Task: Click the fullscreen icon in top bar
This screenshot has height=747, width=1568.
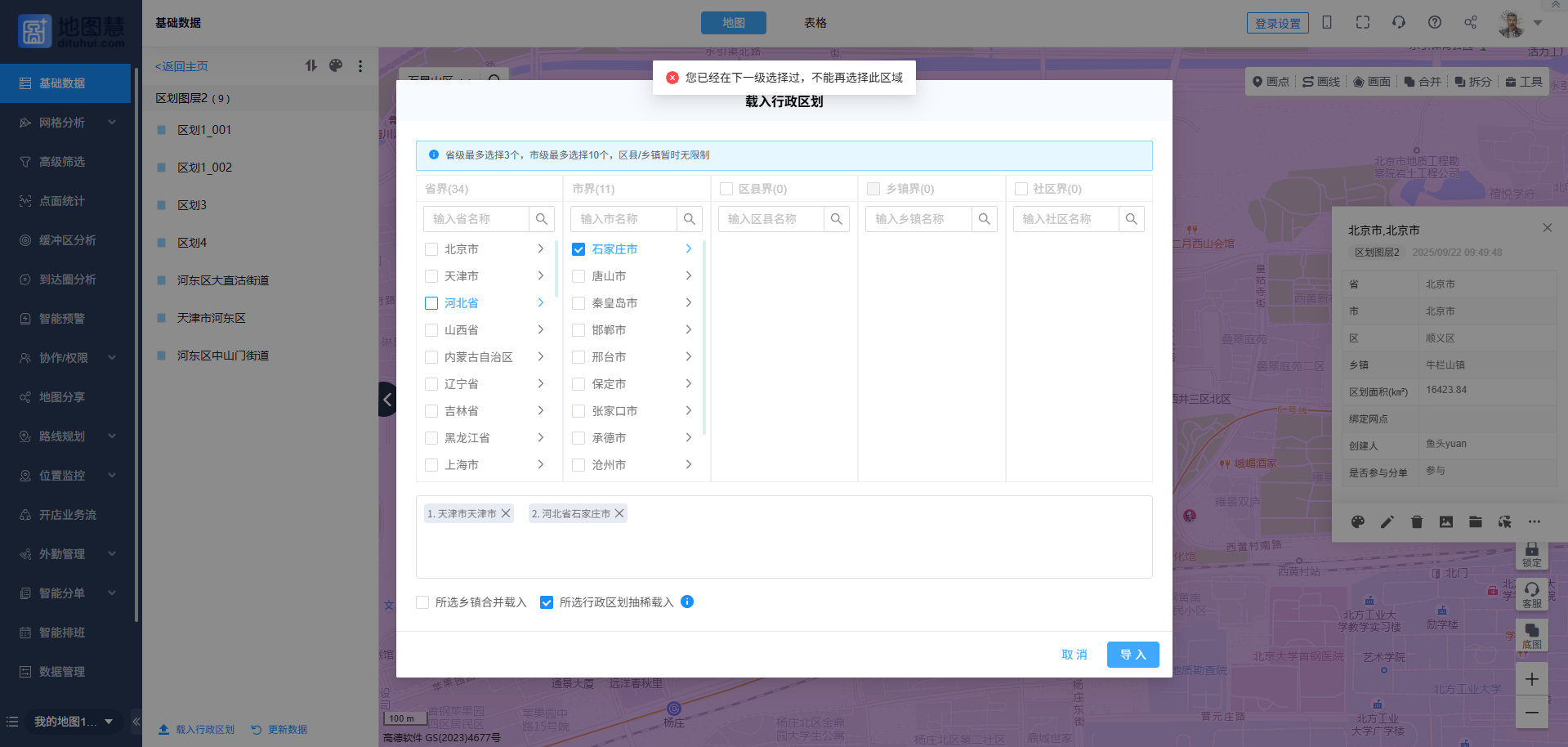Action: (1362, 23)
